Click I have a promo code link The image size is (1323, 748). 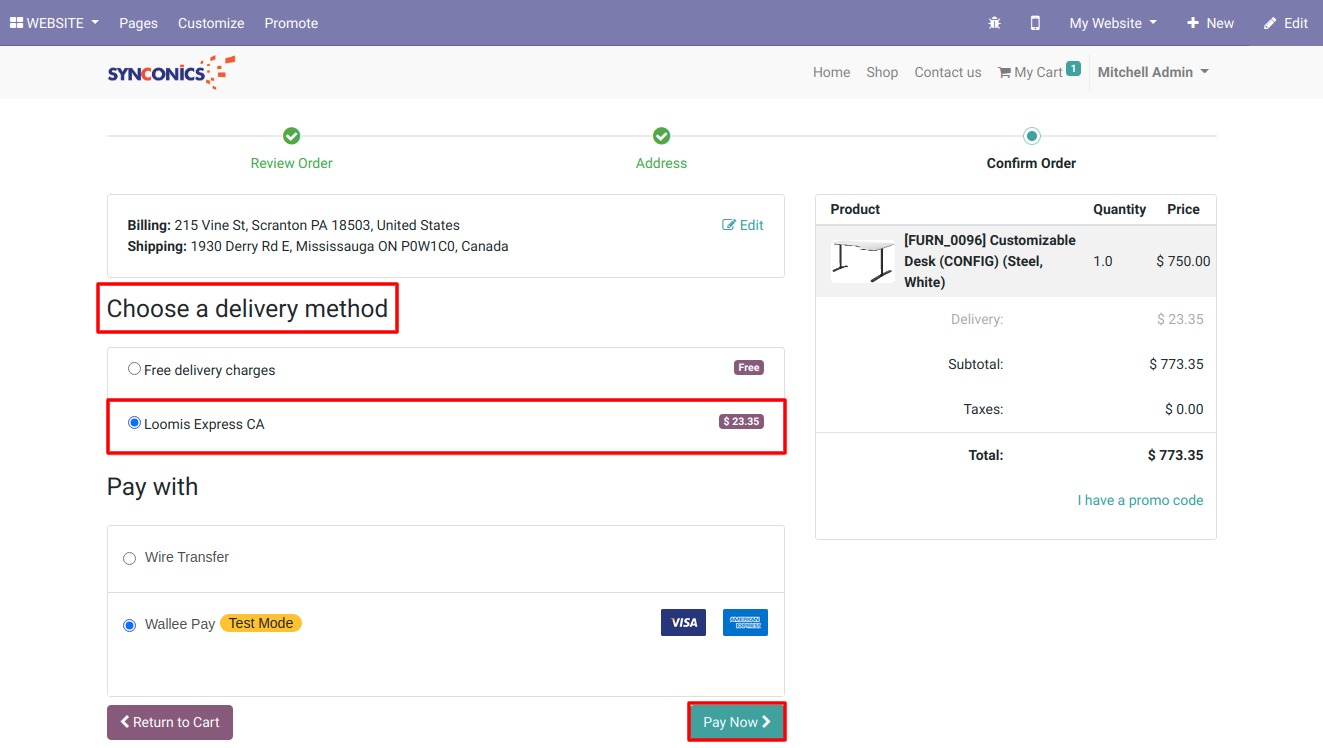tap(1140, 500)
